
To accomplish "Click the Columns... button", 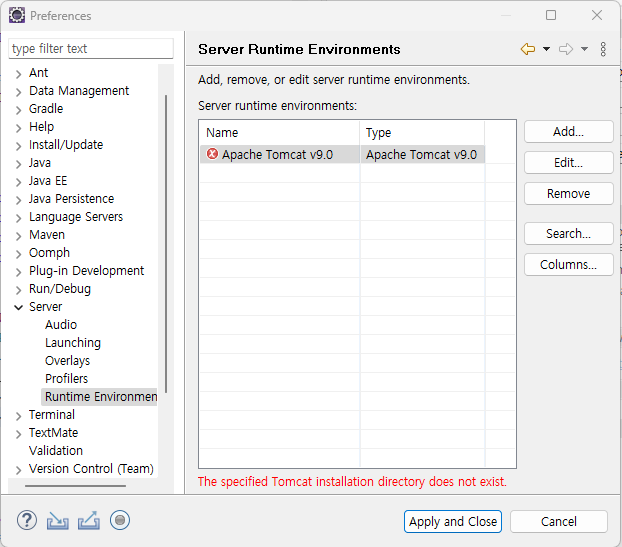I will click(568, 265).
